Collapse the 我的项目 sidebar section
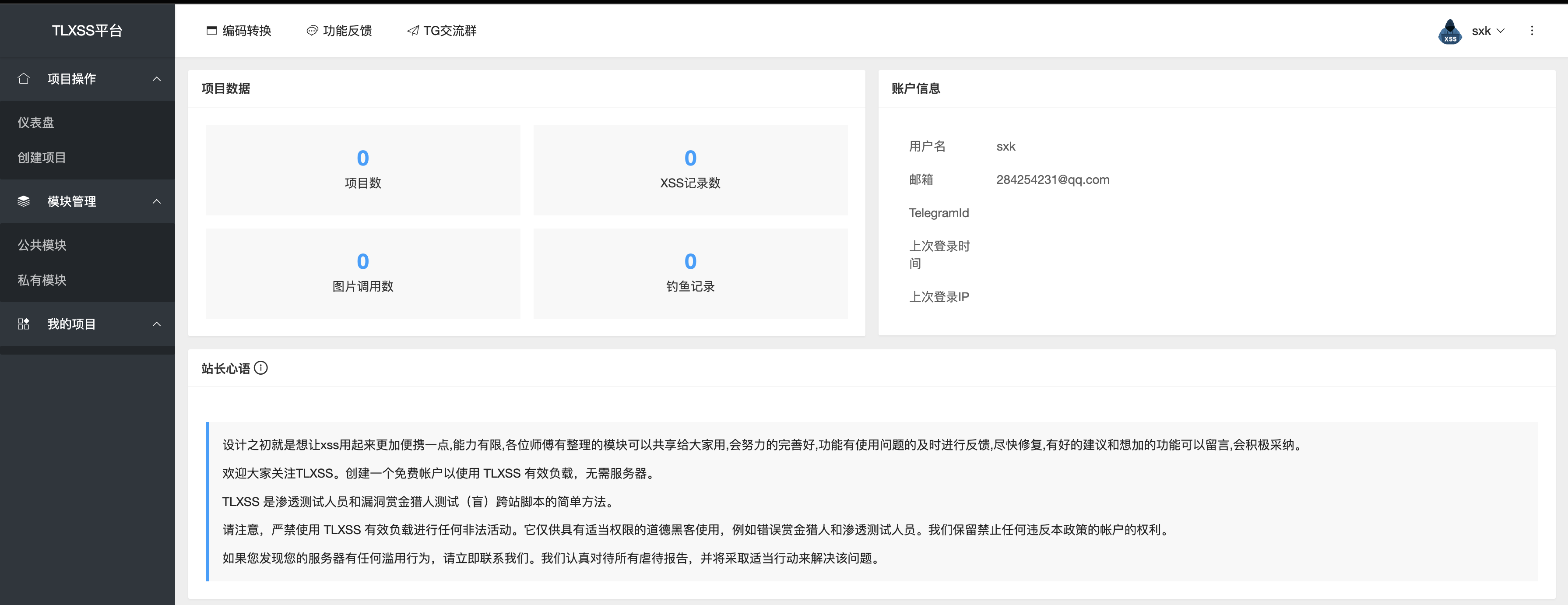The height and width of the screenshot is (605, 1568). (156, 324)
